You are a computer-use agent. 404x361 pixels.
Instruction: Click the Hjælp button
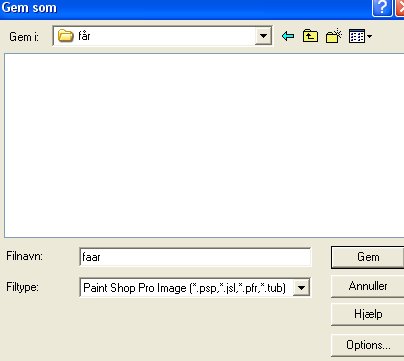click(x=368, y=314)
